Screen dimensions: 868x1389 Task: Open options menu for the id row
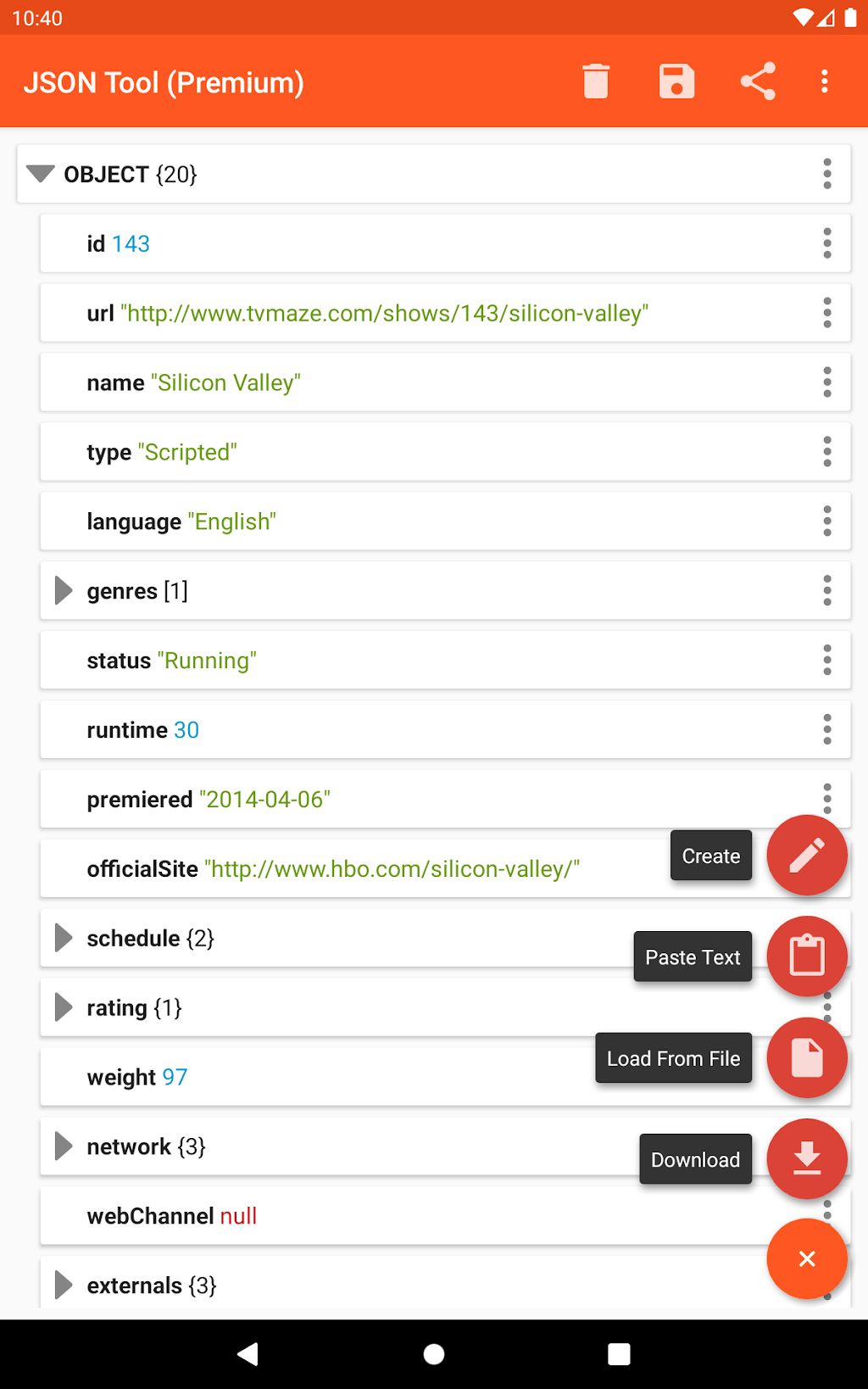pyautogui.click(x=827, y=243)
